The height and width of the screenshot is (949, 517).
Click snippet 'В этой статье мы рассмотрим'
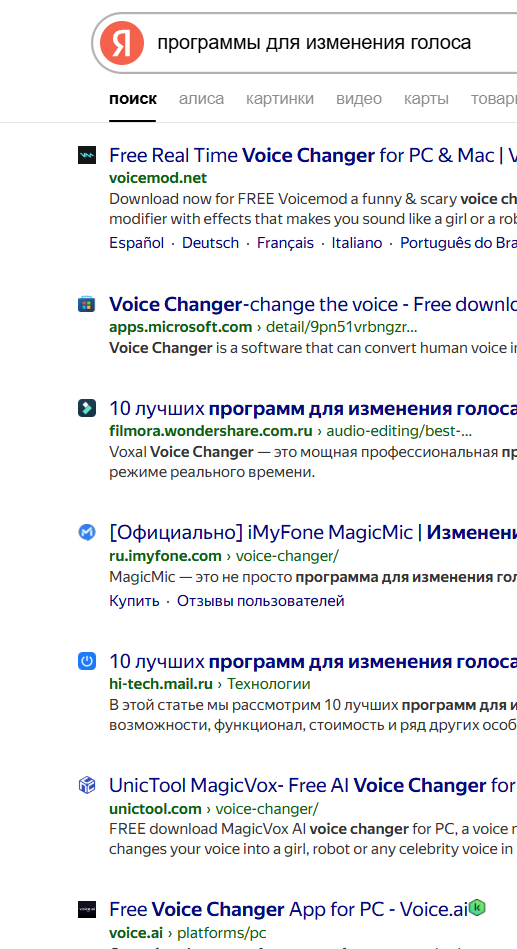(x=313, y=715)
